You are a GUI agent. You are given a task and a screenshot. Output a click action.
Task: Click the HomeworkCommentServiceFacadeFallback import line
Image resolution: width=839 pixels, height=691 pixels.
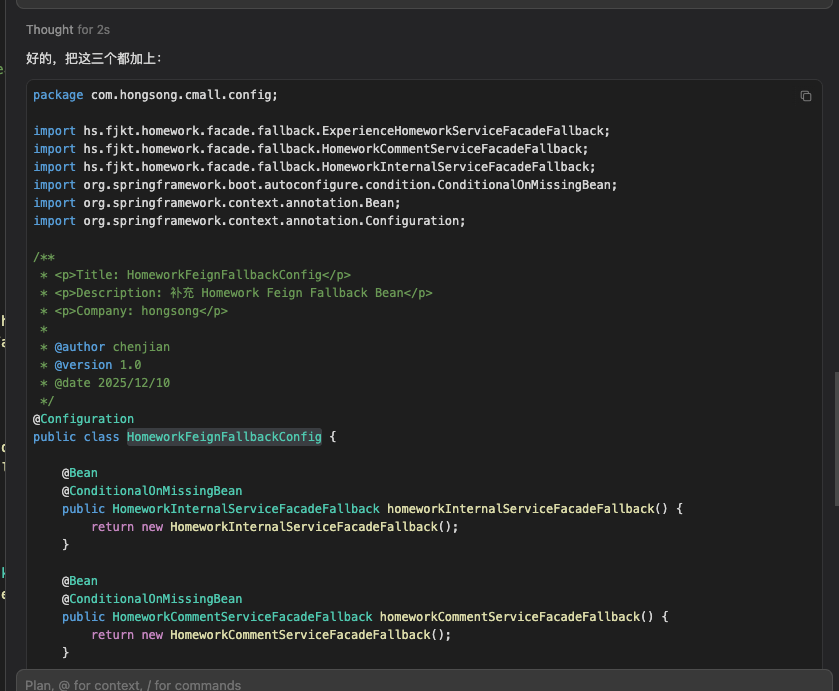click(310, 149)
